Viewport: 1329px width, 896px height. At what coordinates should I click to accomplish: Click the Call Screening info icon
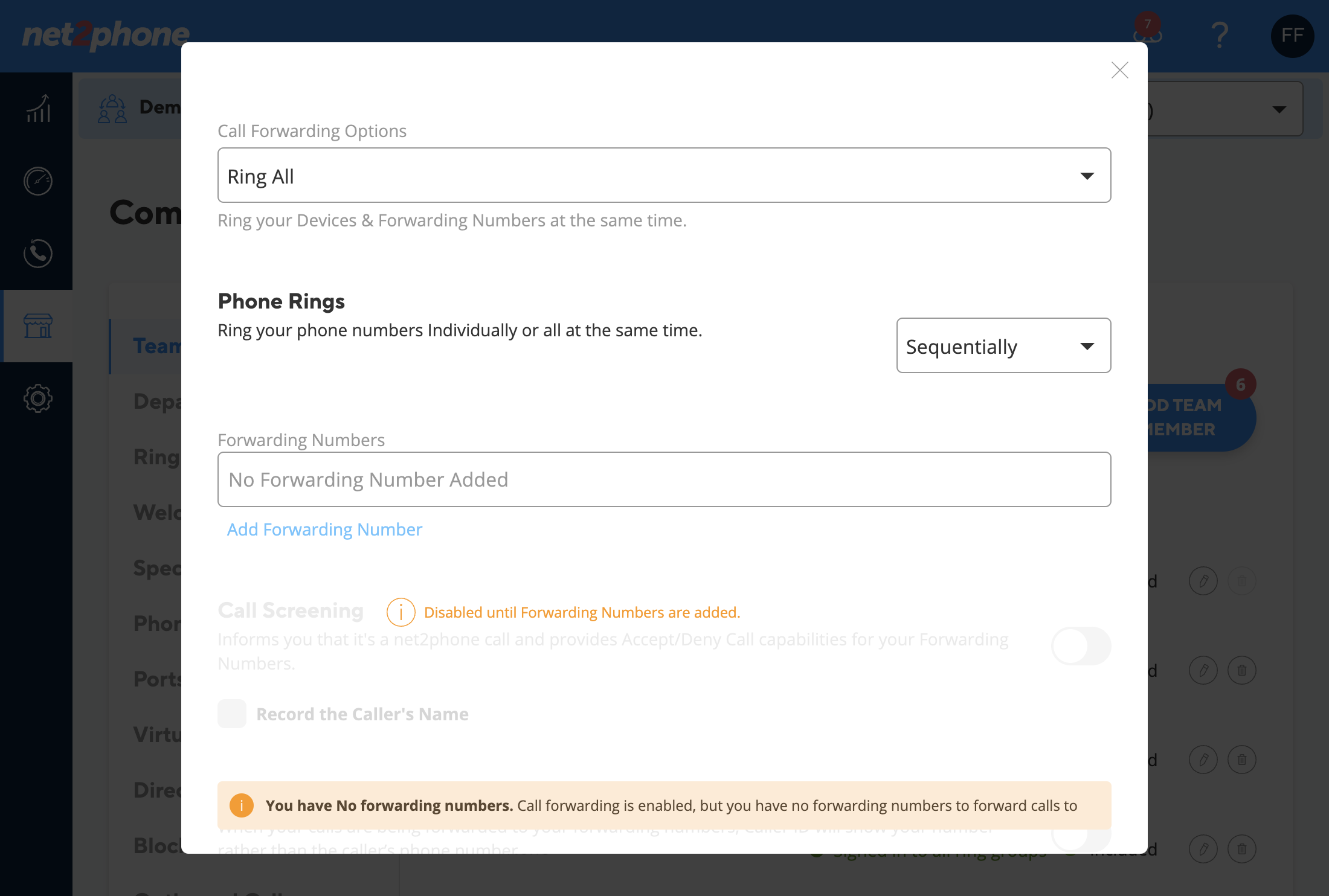click(x=401, y=612)
